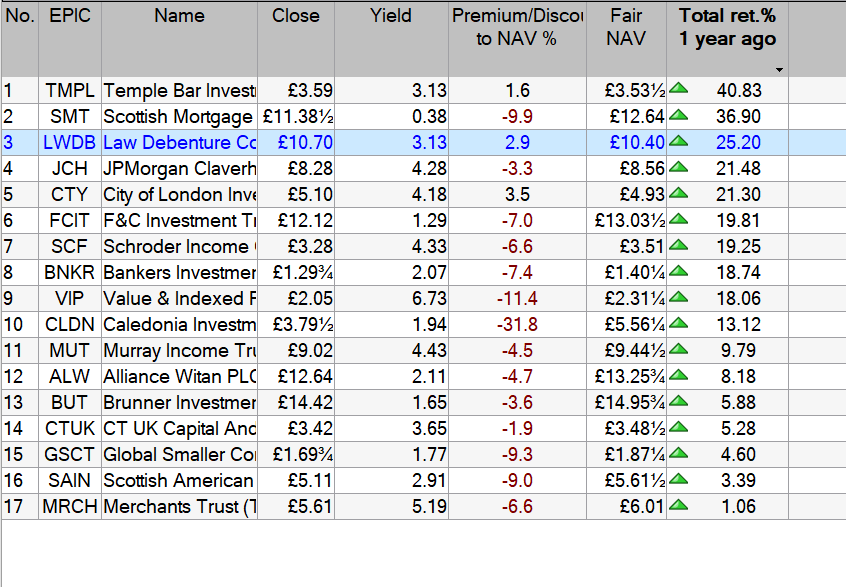
Task: Select the SMT ticker cell
Action: (x=69, y=116)
